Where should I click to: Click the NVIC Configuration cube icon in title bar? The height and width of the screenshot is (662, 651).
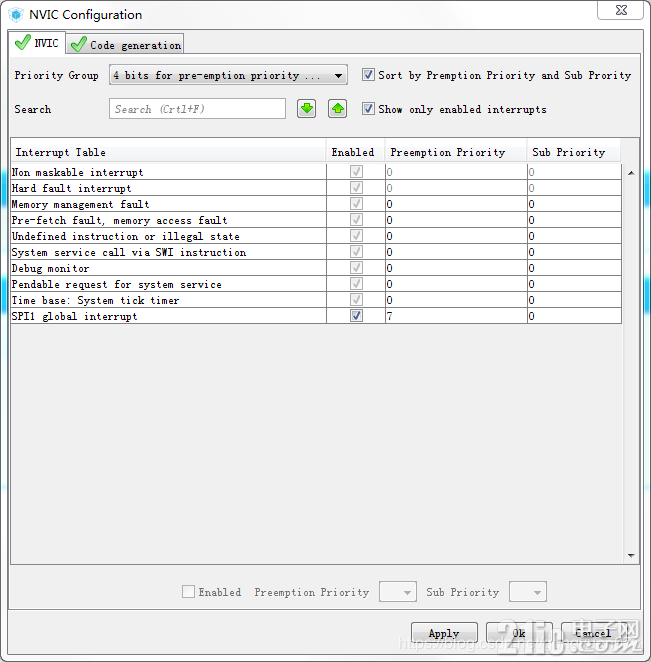[x=16, y=15]
